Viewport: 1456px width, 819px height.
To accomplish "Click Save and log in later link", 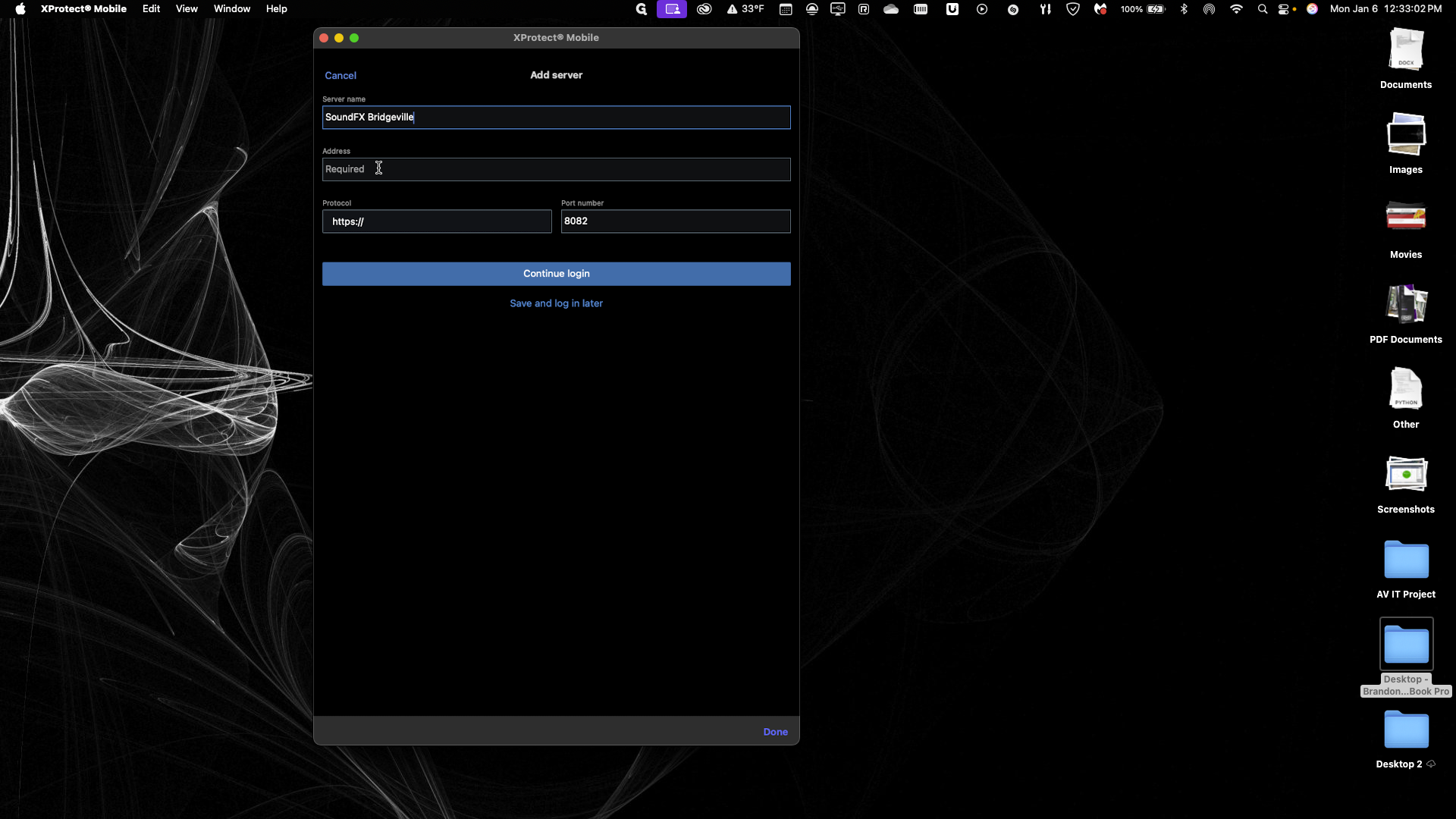I will (556, 303).
